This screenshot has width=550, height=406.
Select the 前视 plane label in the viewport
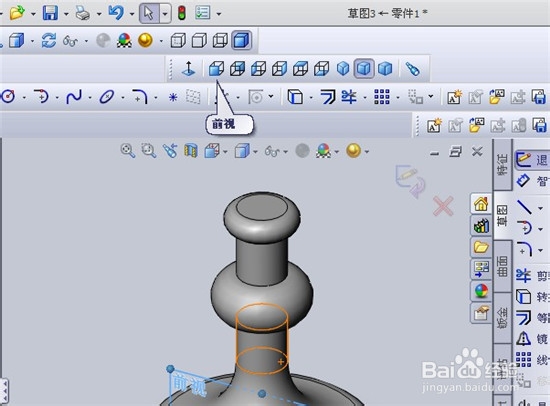pos(190,385)
